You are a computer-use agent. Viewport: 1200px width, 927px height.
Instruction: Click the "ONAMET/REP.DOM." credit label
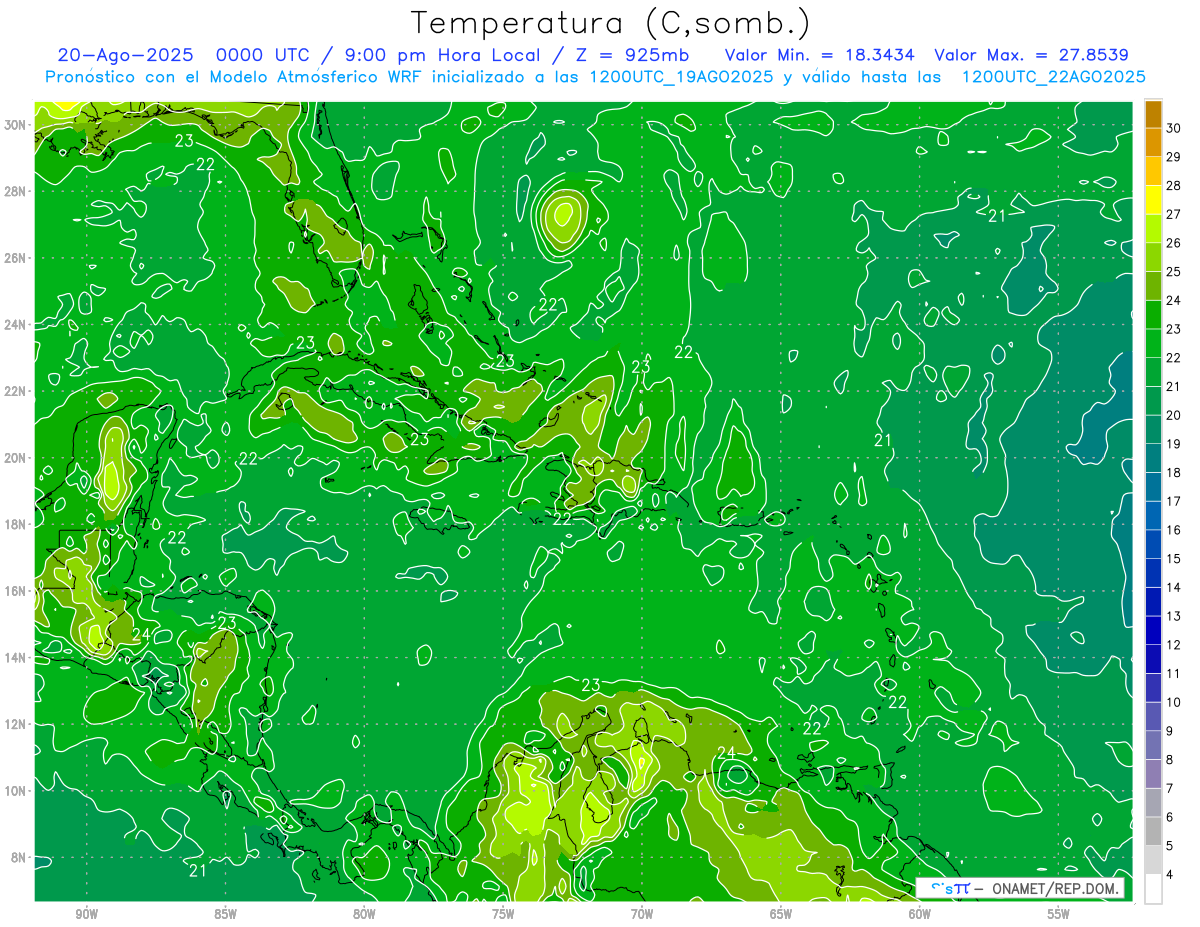[1056, 889]
